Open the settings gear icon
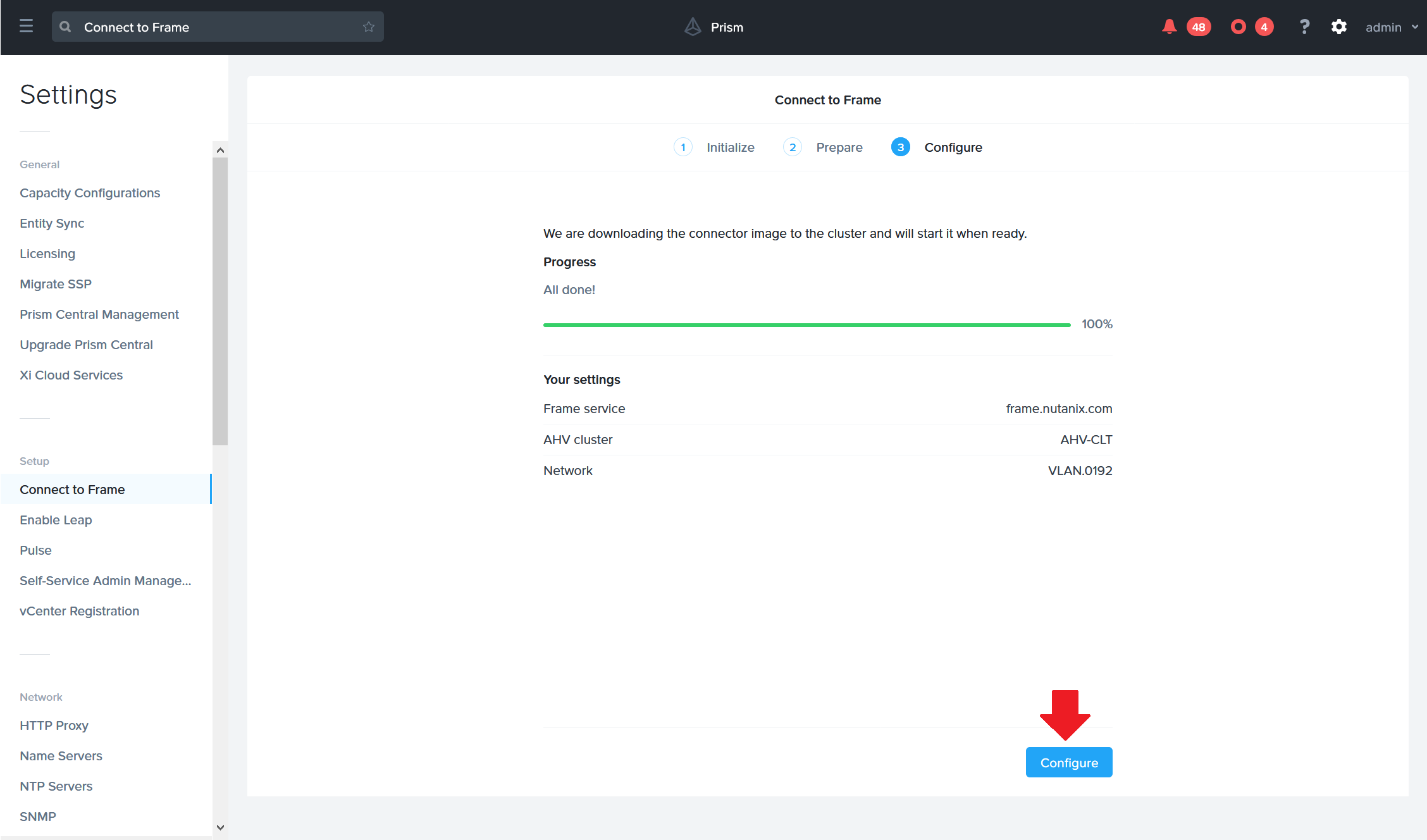Image resolution: width=1427 pixels, height=840 pixels. (x=1339, y=27)
